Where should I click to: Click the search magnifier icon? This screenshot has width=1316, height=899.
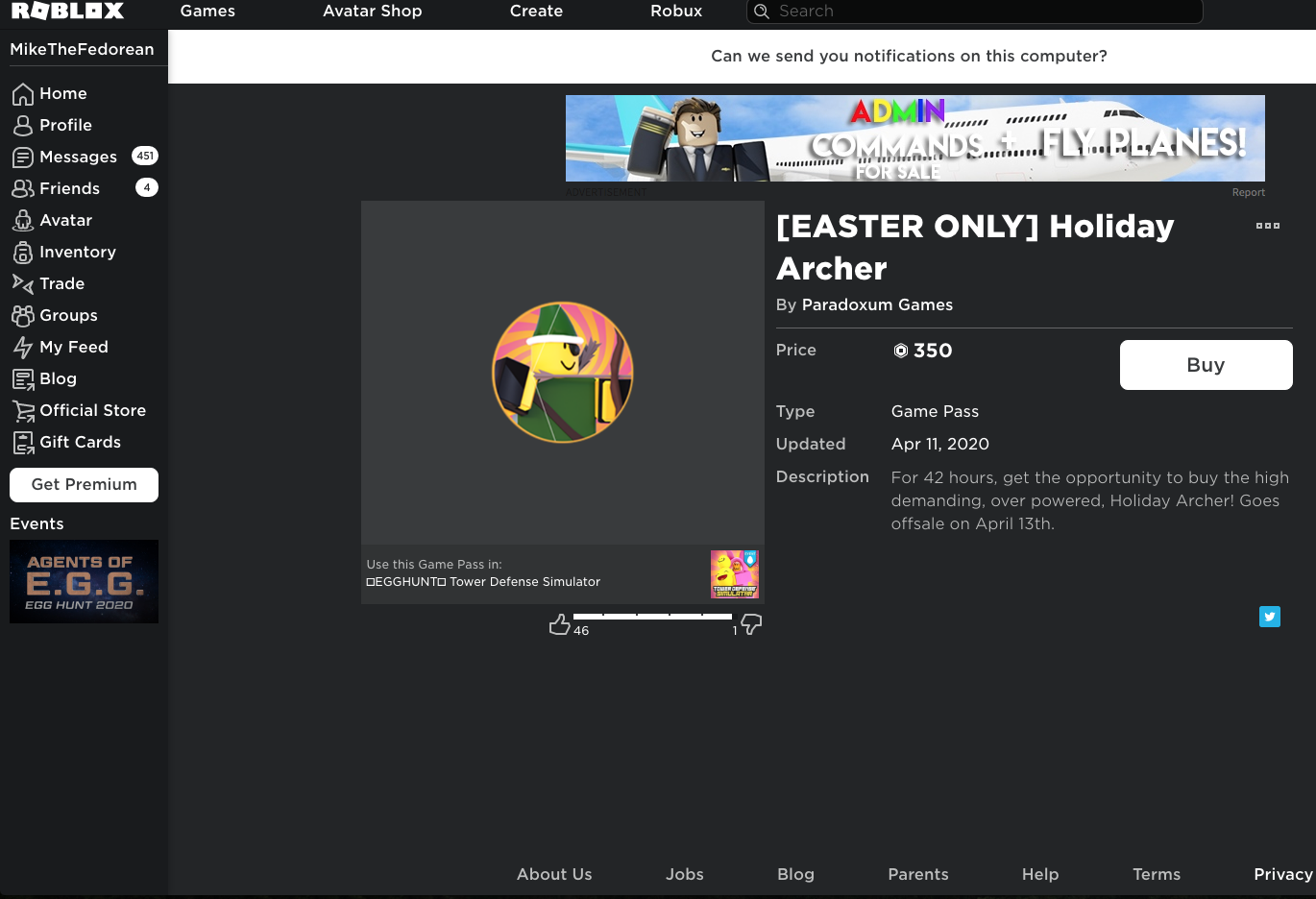(762, 11)
